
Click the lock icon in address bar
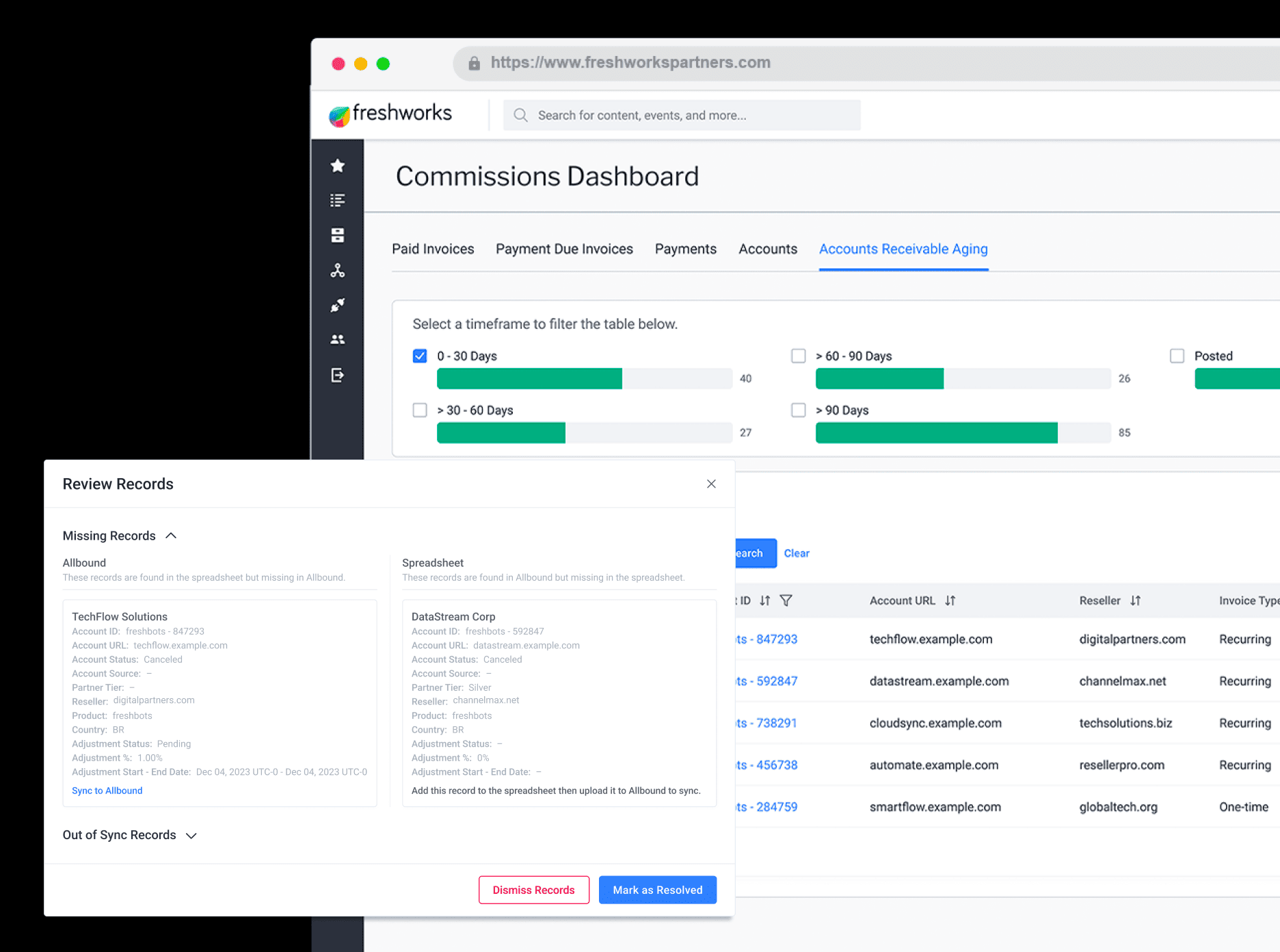pyautogui.click(x=474, y=64)
